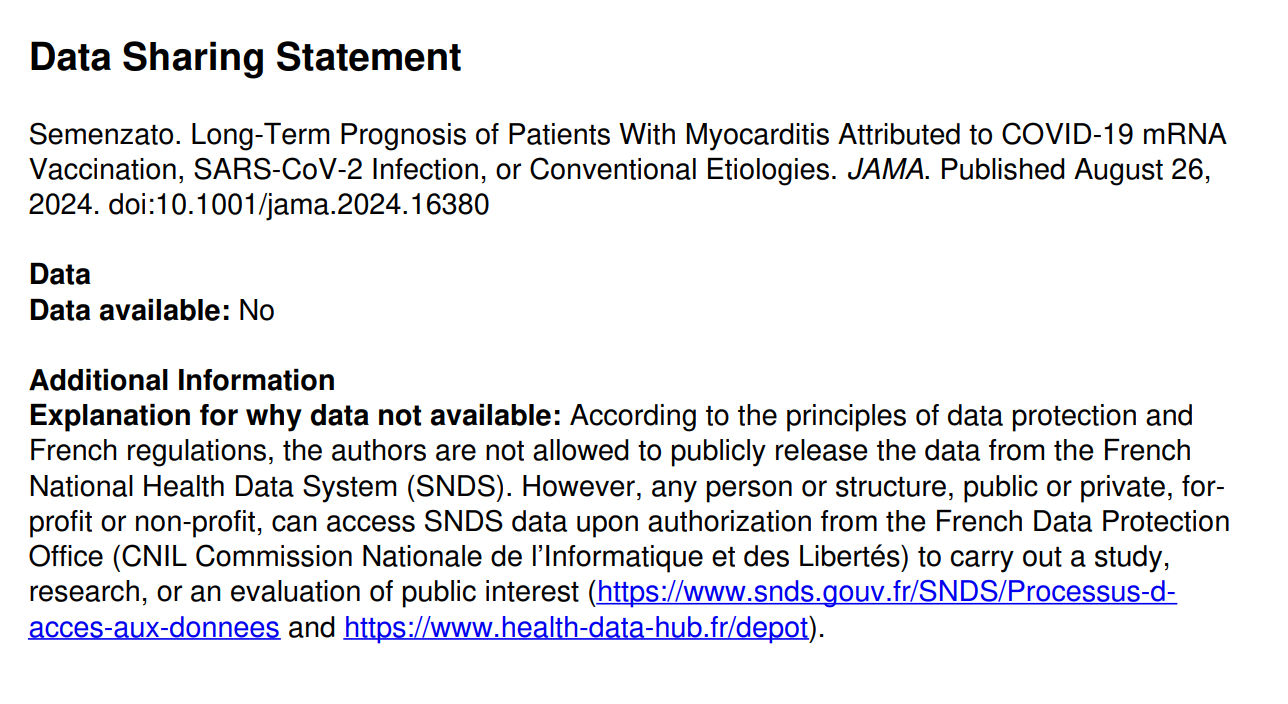Click the "Additional Information" heading
Image resolution: width=1288 pixels, height=704 pixels.
(182, 381)
